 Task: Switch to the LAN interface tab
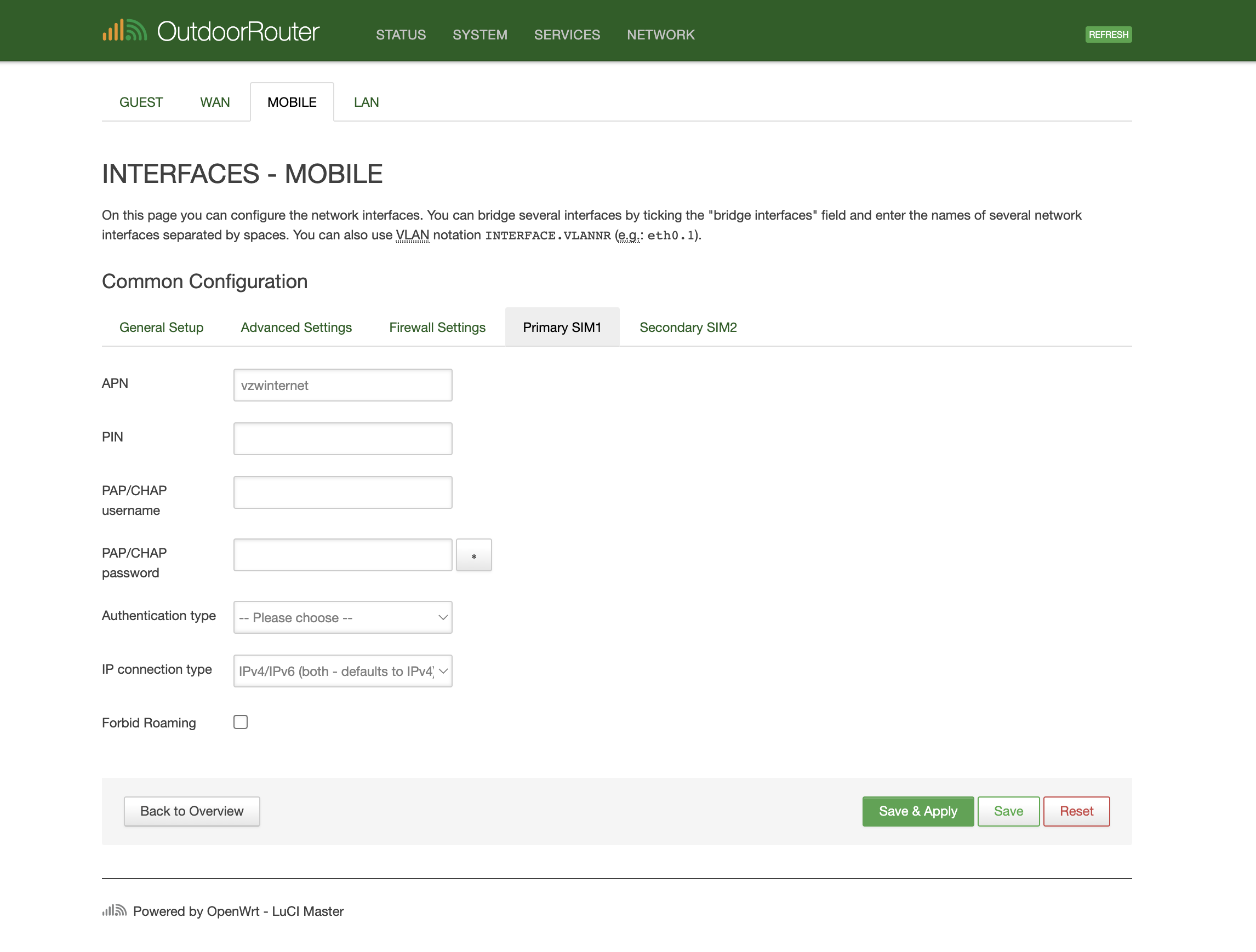[x=366, y=102]
